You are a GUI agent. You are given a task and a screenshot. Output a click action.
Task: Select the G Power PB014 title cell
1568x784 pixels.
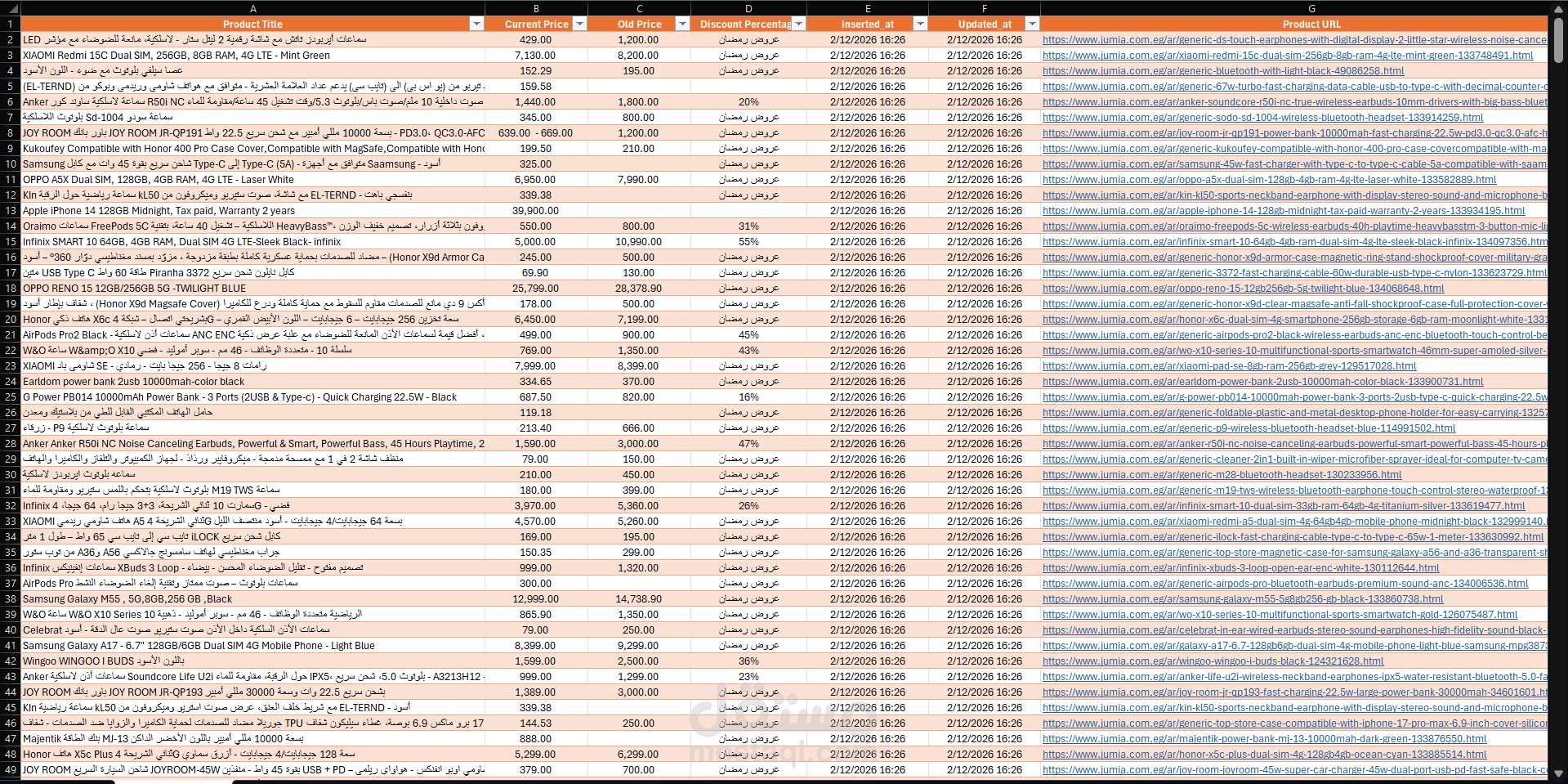[252, 397]
